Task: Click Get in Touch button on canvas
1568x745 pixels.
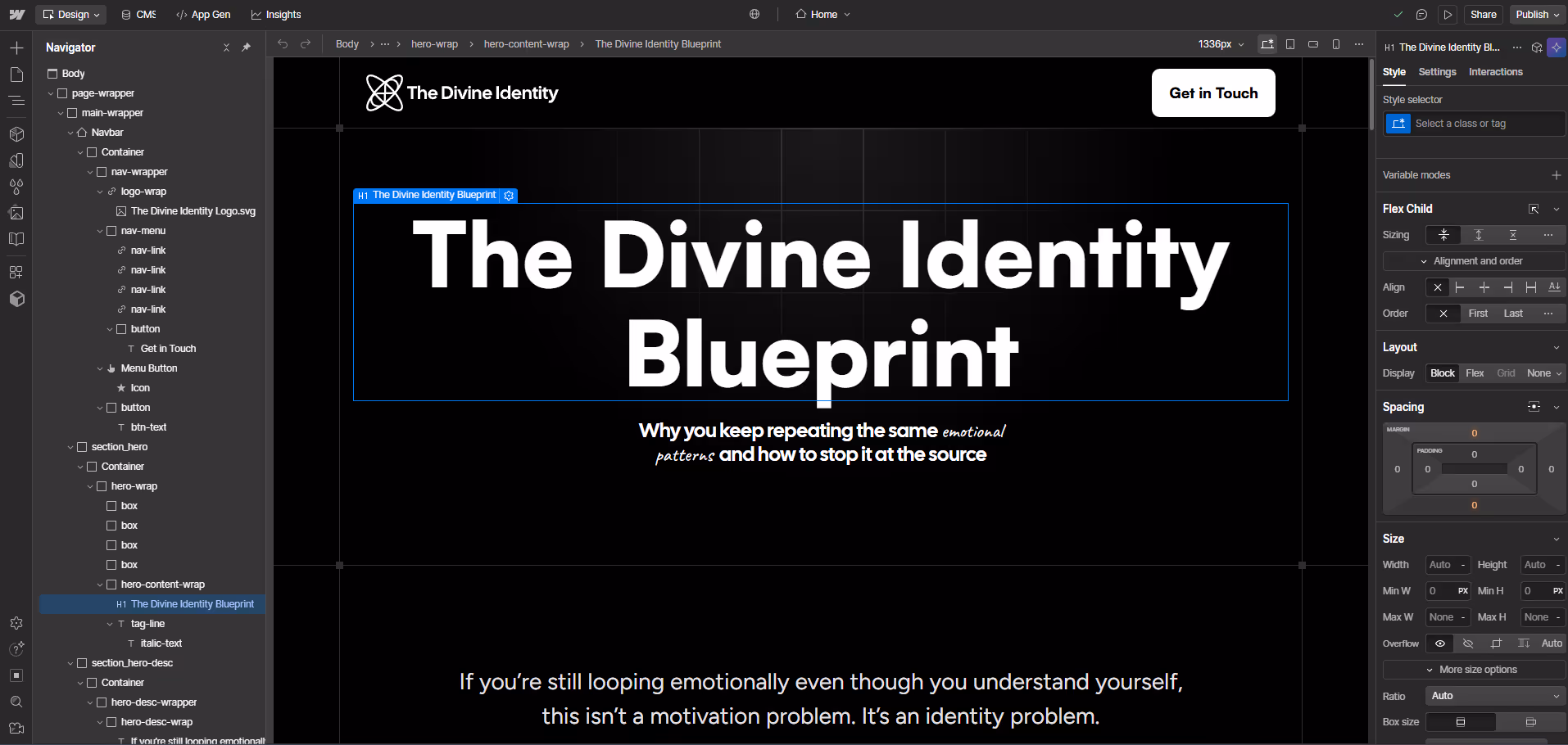Action: (x=1213, y=93)
